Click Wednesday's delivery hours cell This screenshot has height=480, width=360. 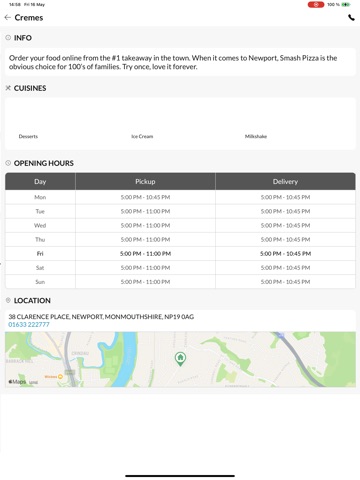(285, 225)
